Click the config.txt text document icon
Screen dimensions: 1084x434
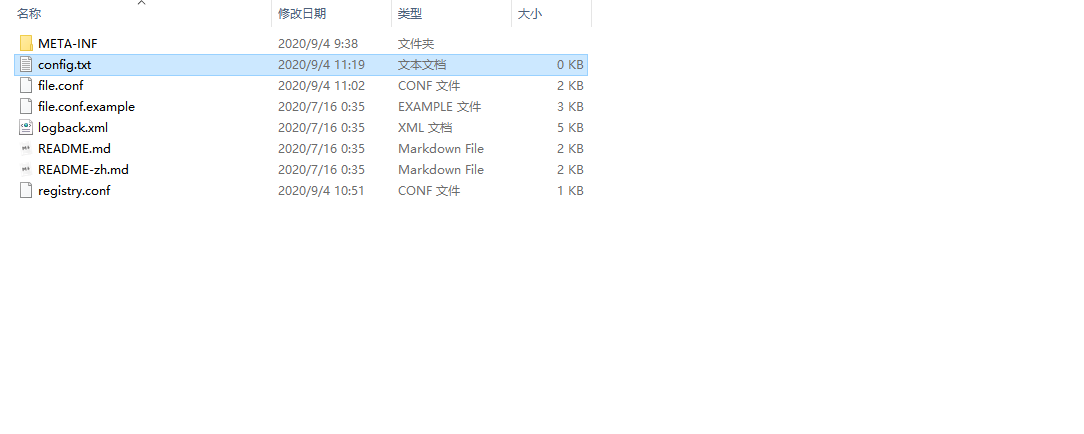pyautogui.click(x=26, y=64)
